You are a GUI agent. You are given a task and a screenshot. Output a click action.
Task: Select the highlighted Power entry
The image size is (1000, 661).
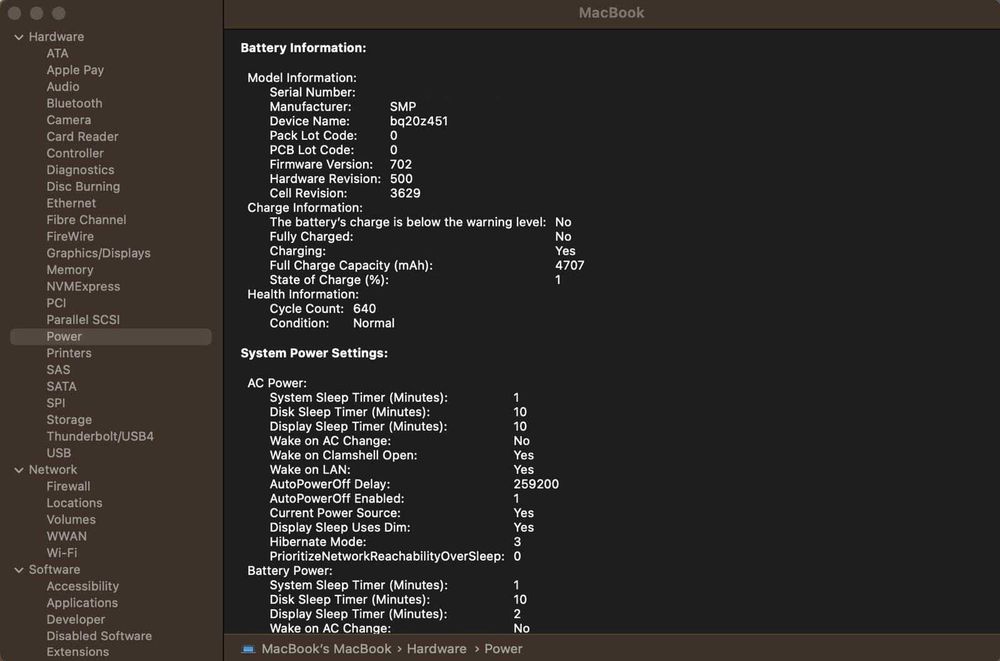(111, 336)
